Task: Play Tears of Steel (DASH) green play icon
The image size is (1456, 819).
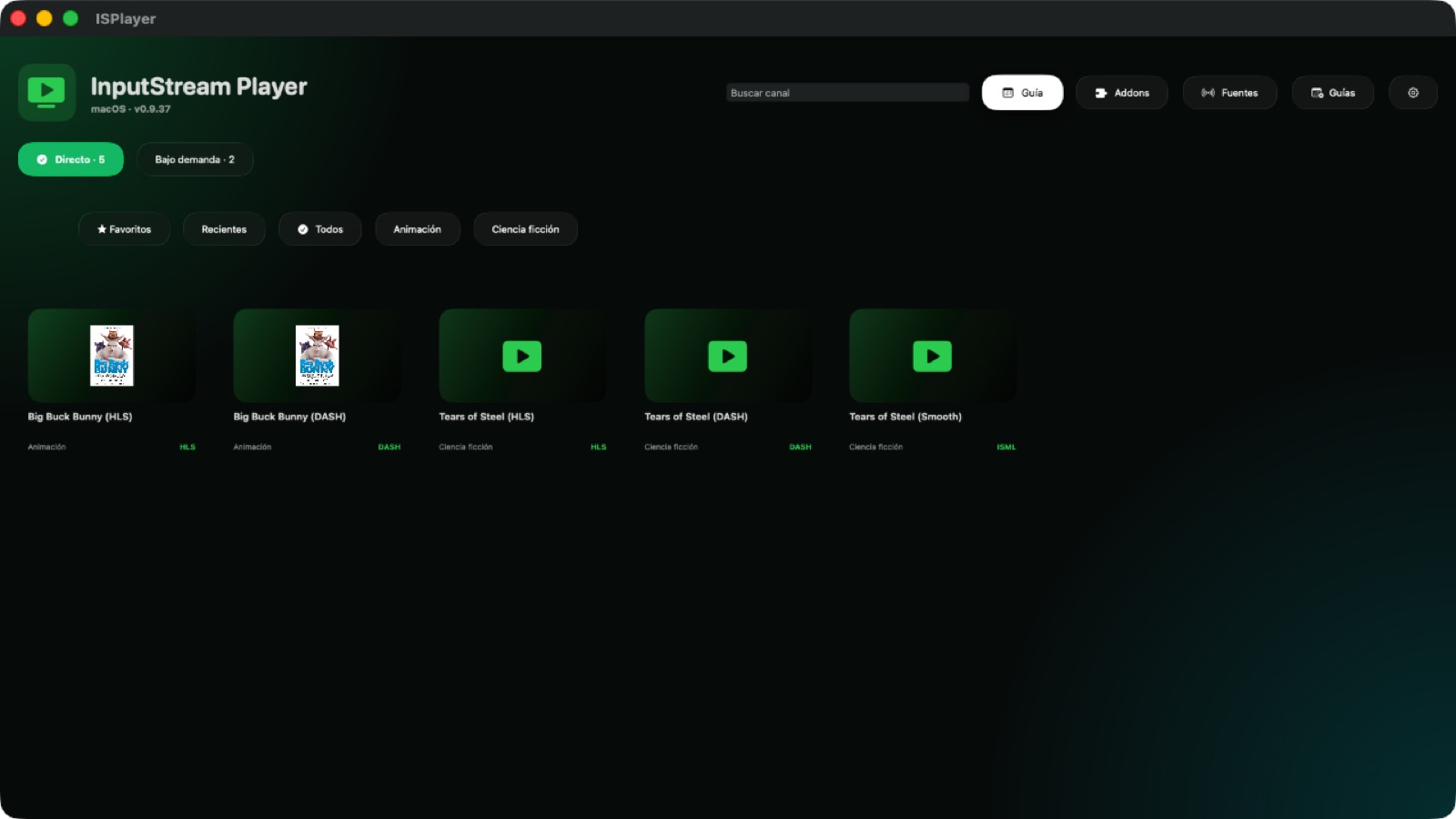Action: pos(728,356)
